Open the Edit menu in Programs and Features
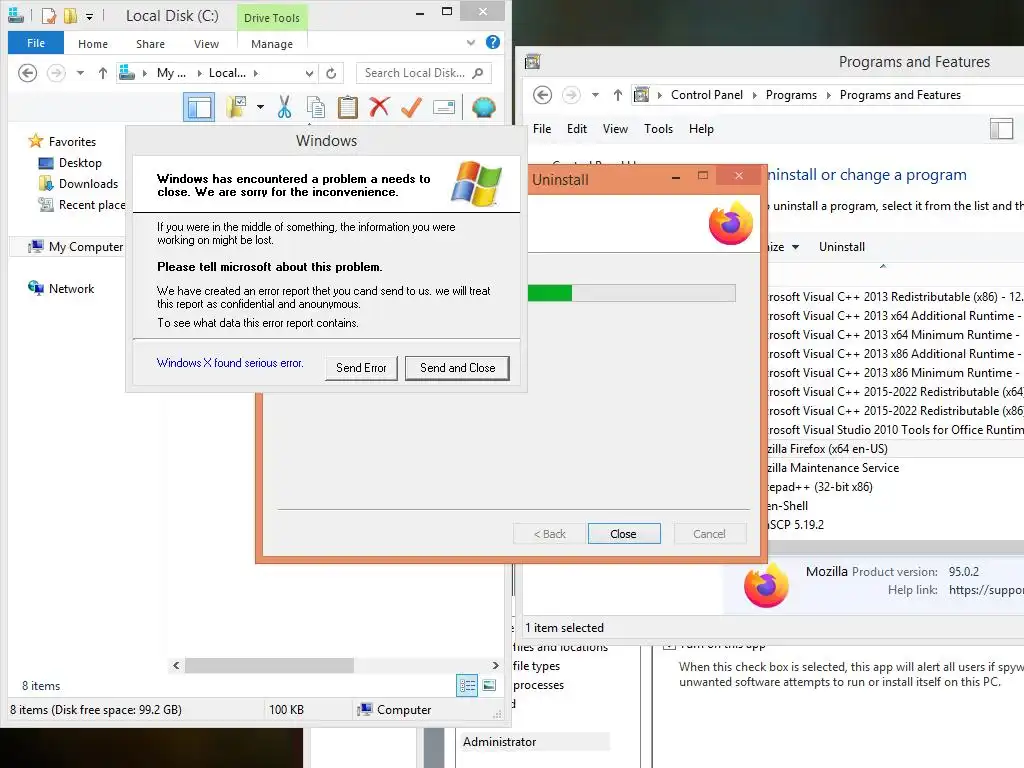Viewport: 1024px width, 768px height. [577, 129]
